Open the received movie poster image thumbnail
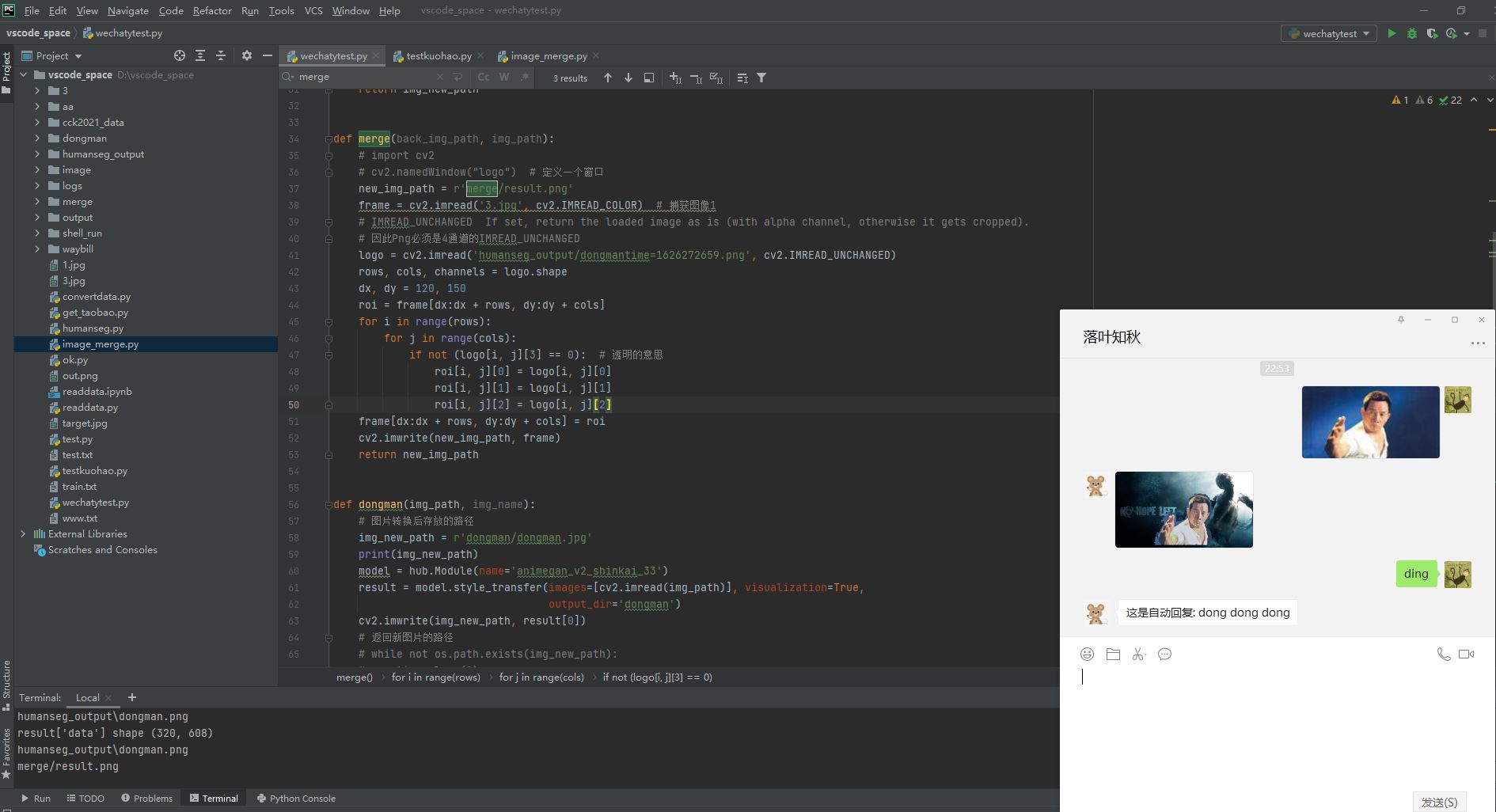The width and height of the screenshot is (1496, 812). point(1183,510)
